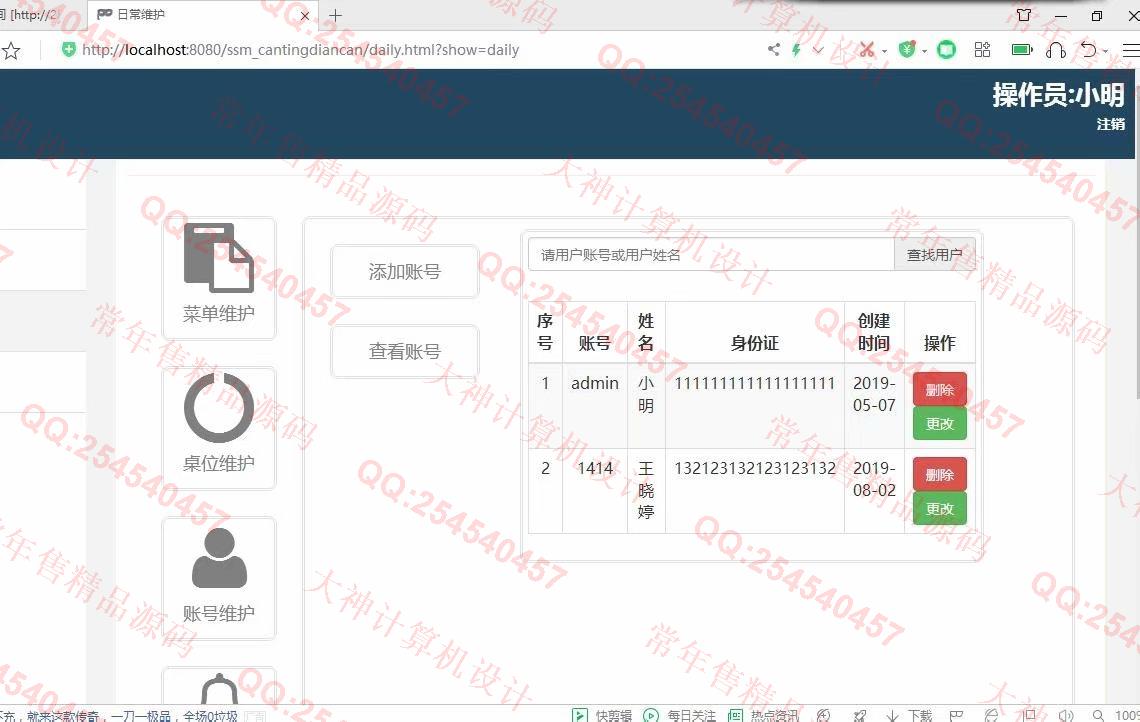Click the flag icon in status bar
Screen dimensions: 1140x722
click(x=956, y=715)
